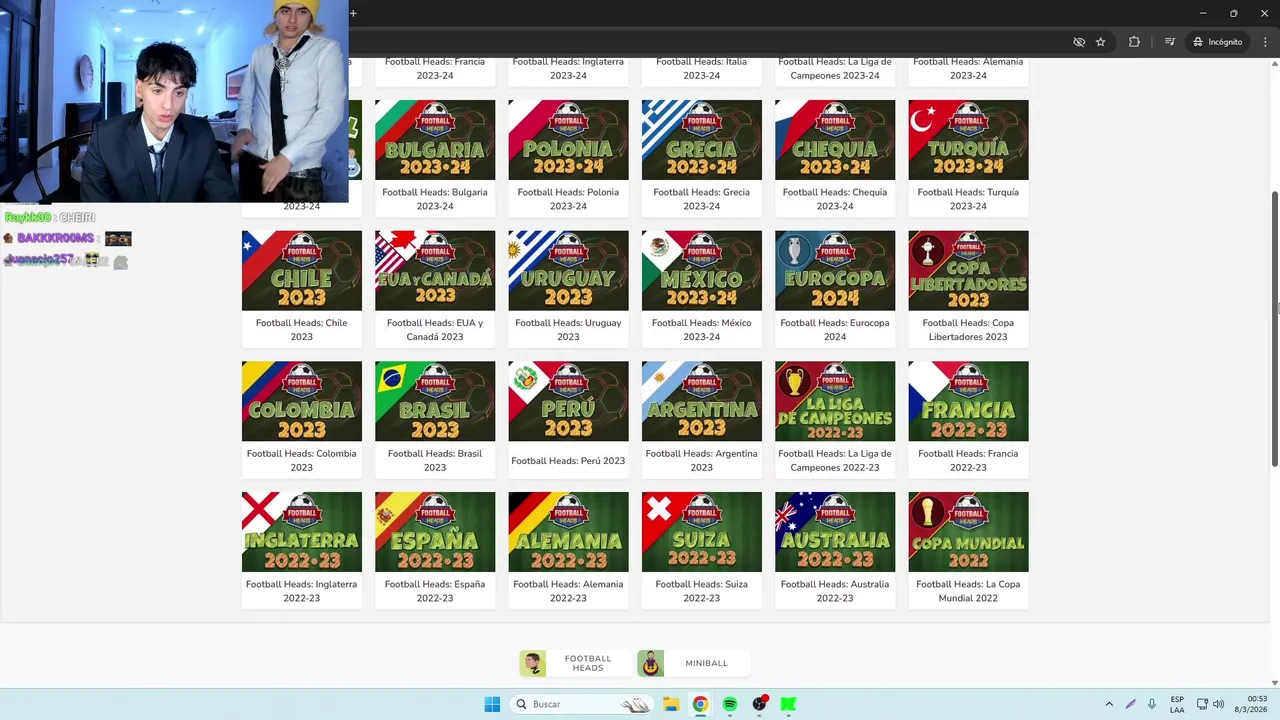Click the Football Heads category player icon

tap(533, 663)
